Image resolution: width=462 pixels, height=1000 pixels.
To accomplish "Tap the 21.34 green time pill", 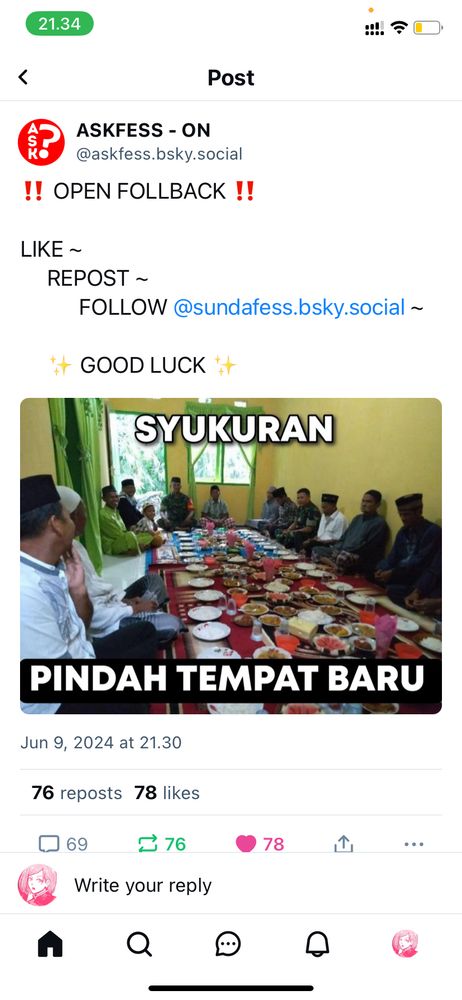I will click(x=59, y=24).
